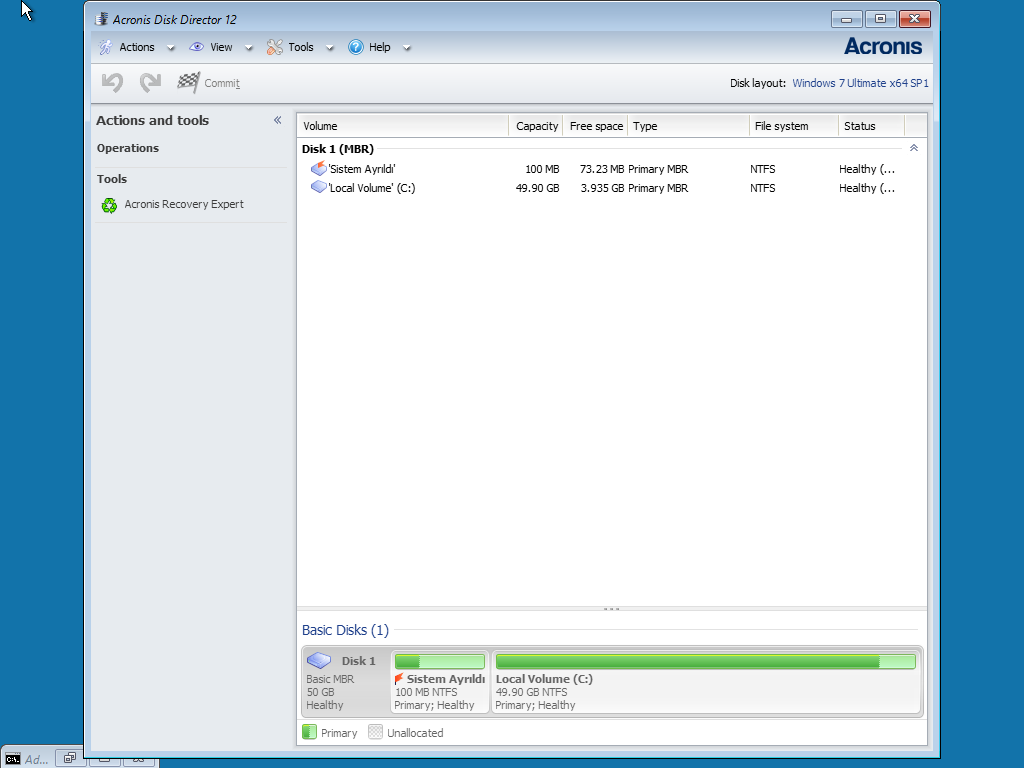Image resolution: width=1024 pixels, height=768 pixels.
Task: Open the Actions menu
Action: (136, 47)
